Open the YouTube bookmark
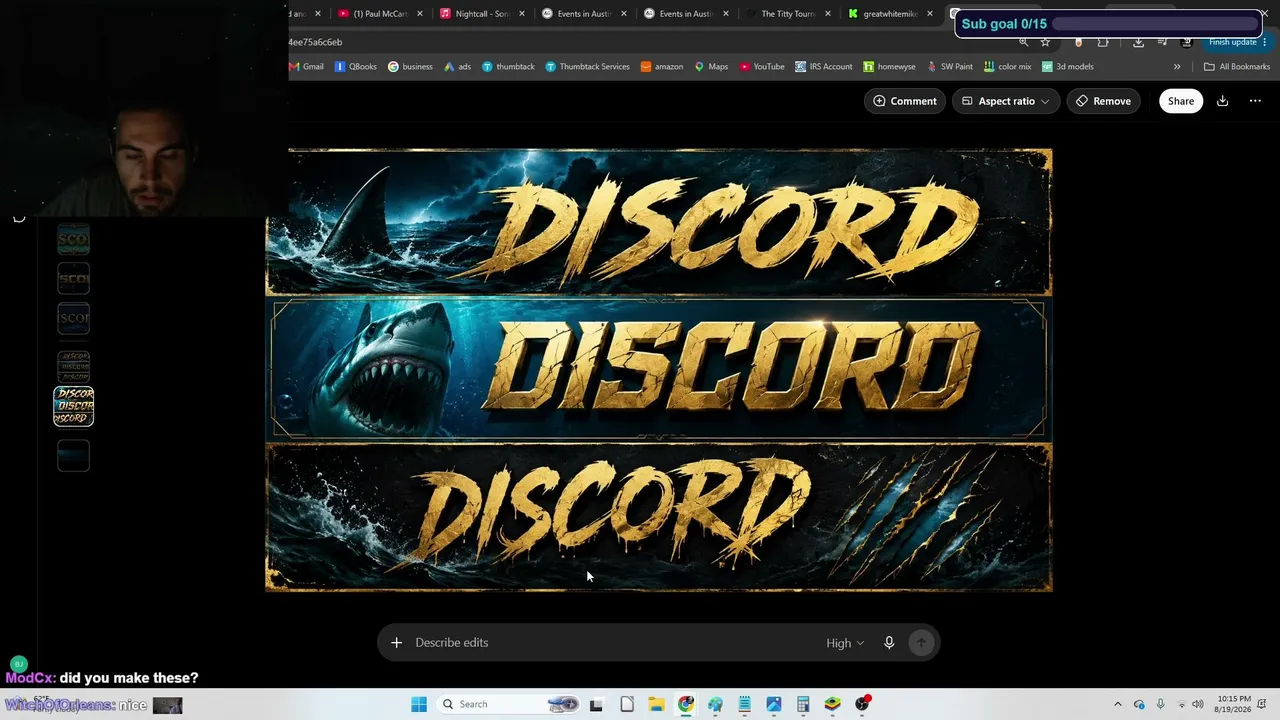 (x=762, y=67)
